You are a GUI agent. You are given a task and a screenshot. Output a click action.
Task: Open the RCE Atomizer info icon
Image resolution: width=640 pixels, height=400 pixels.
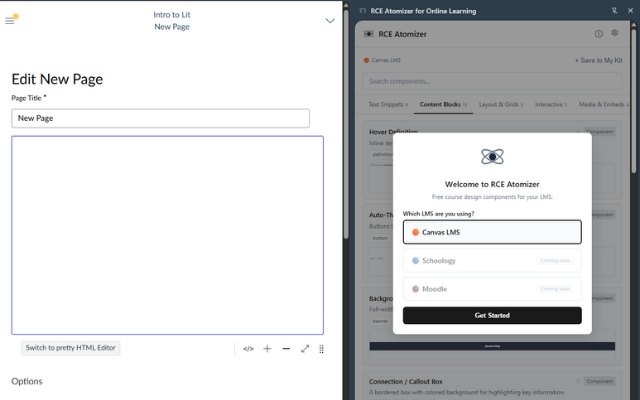tap(598, 34)
